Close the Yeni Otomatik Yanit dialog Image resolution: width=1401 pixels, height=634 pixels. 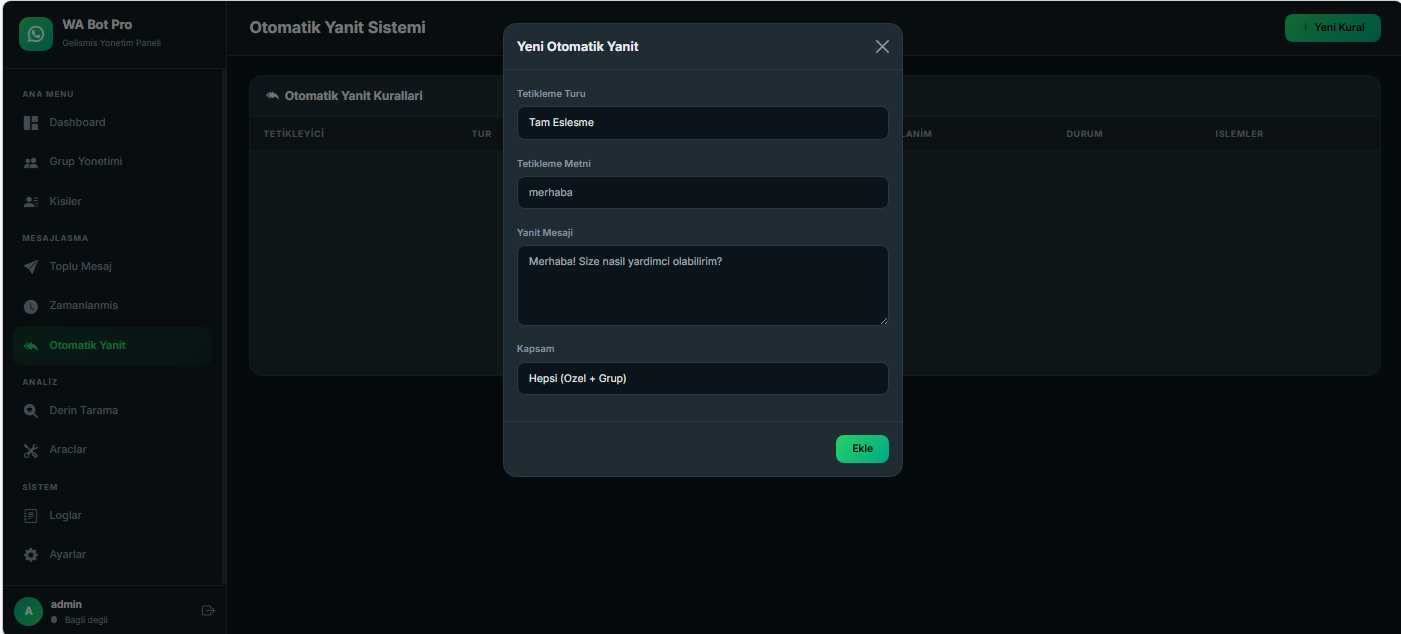pyautogui.click(x=882, y=47)
